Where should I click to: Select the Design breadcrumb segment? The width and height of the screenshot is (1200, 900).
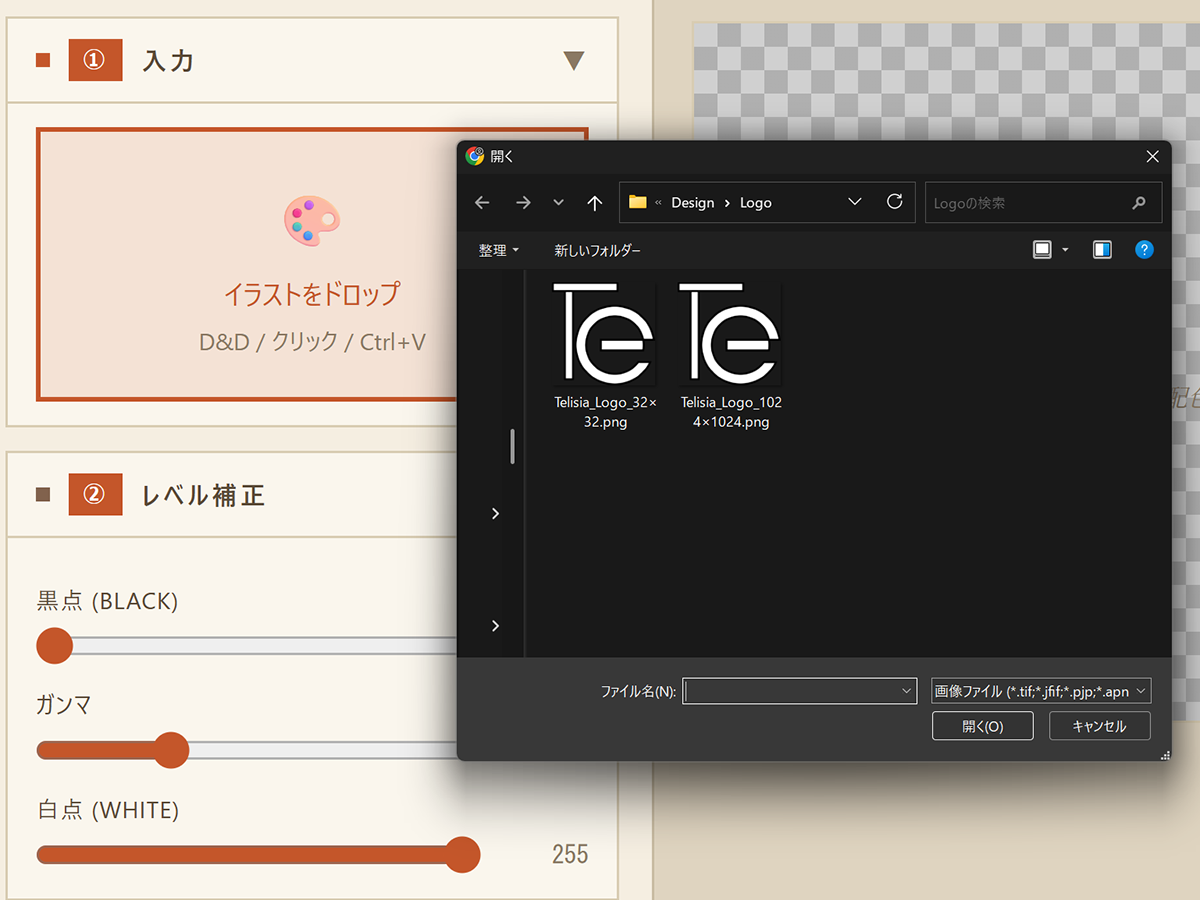(x=693, y=203)
